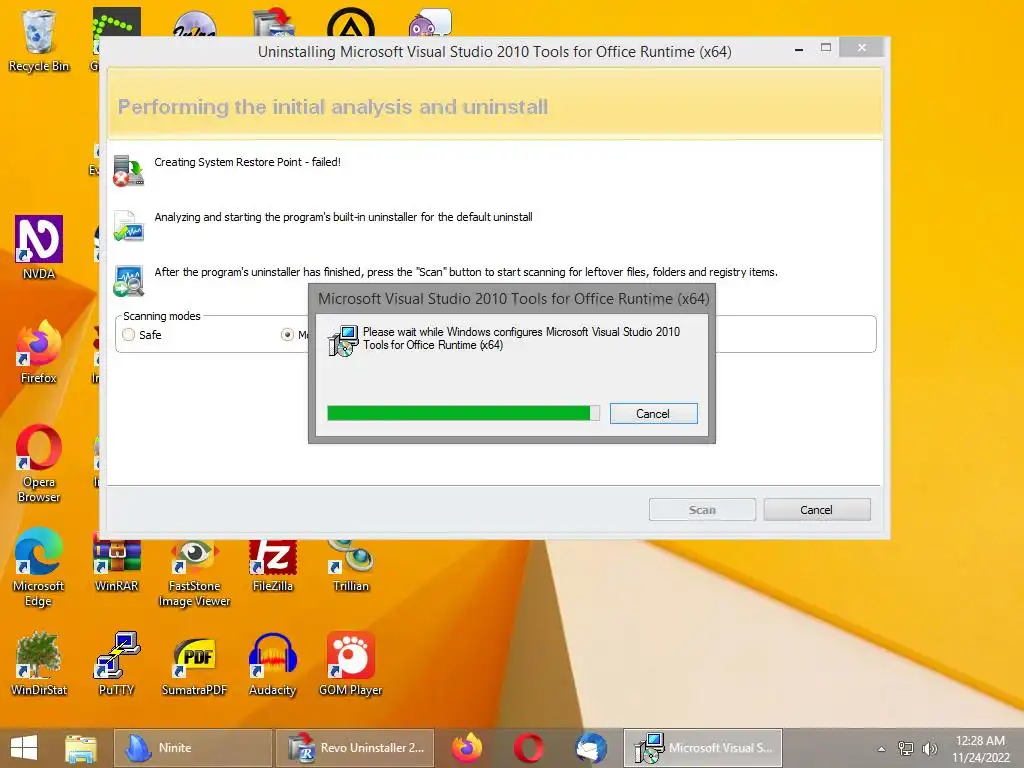Screen dimensions: 1024x768
Task: Click 'Performing the initial analysis and uninstall' heading
Action: (x=333, y=107)
